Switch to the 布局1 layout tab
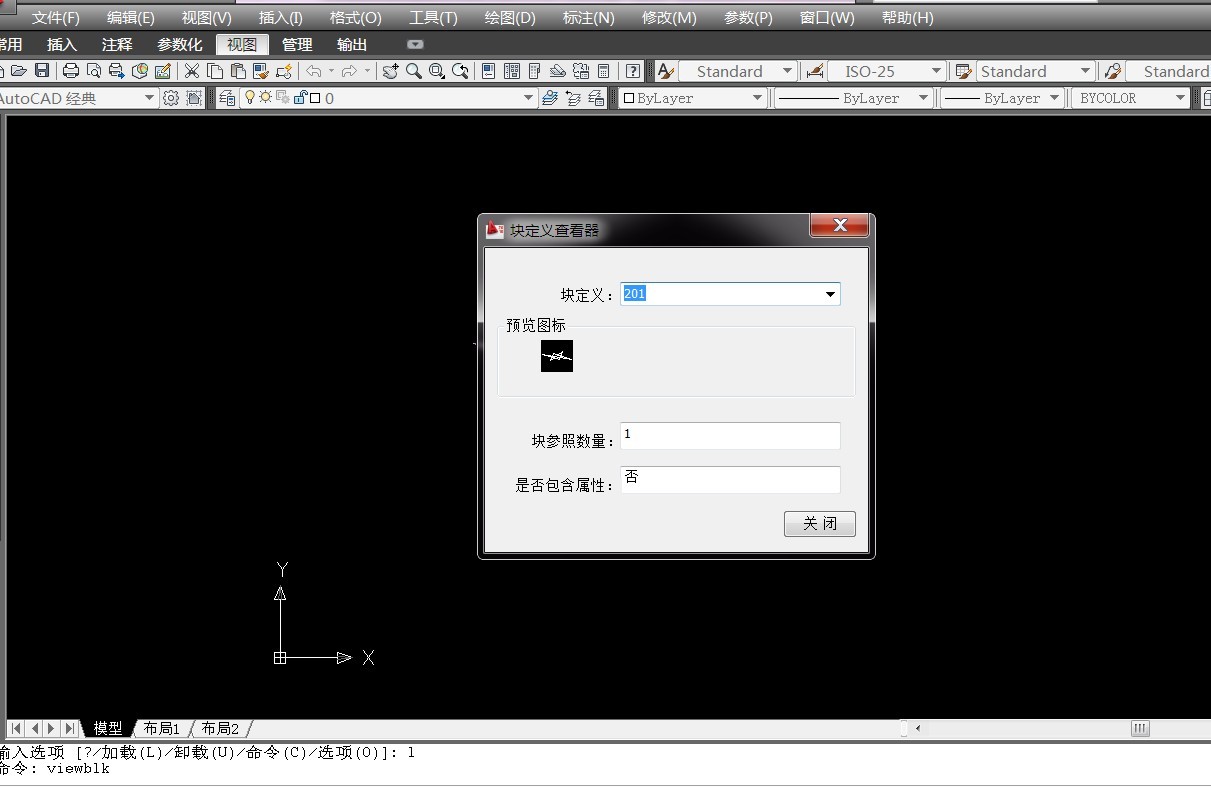 tap(161, 728)
